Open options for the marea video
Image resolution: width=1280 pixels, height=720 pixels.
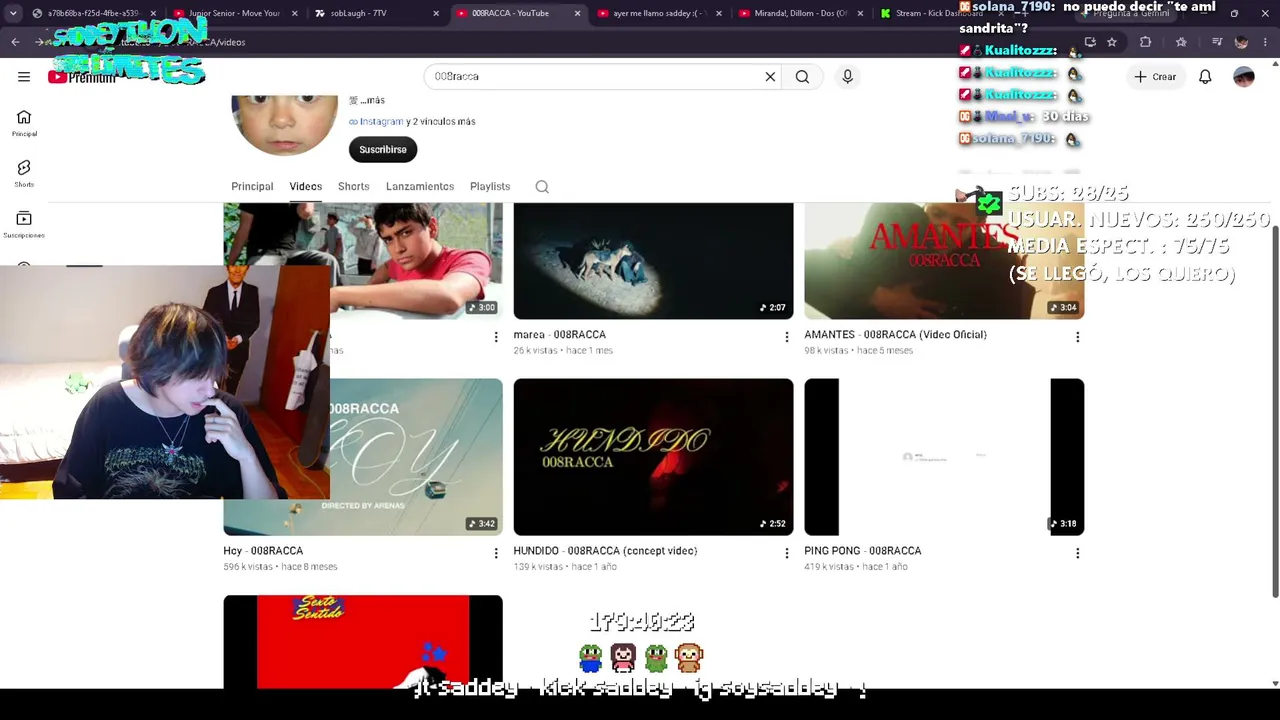pyautogui.click(x=787, y=337)
